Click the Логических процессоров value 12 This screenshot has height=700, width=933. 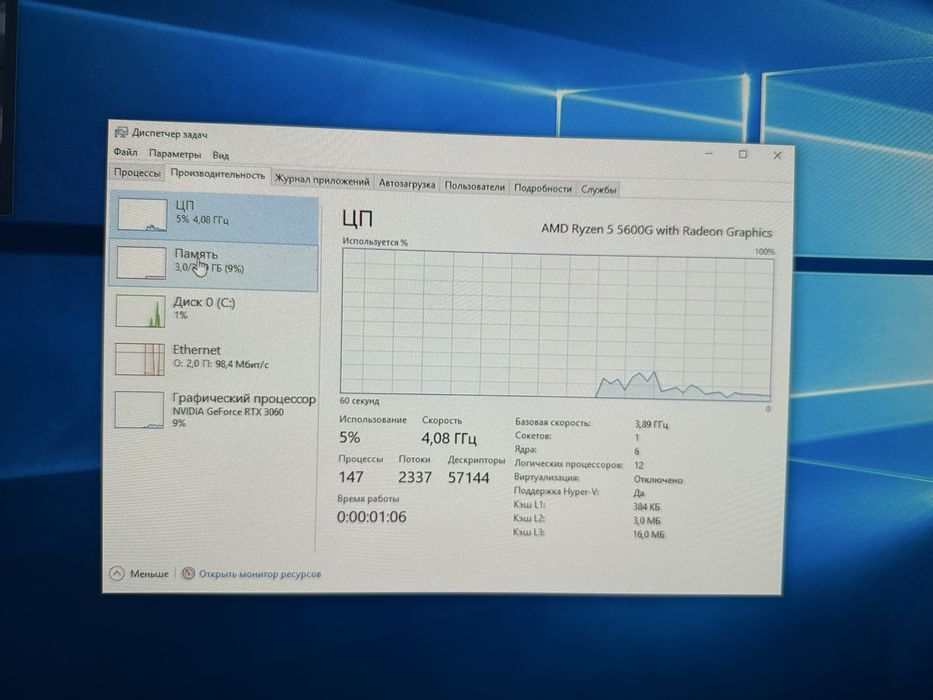pos(638,465)
